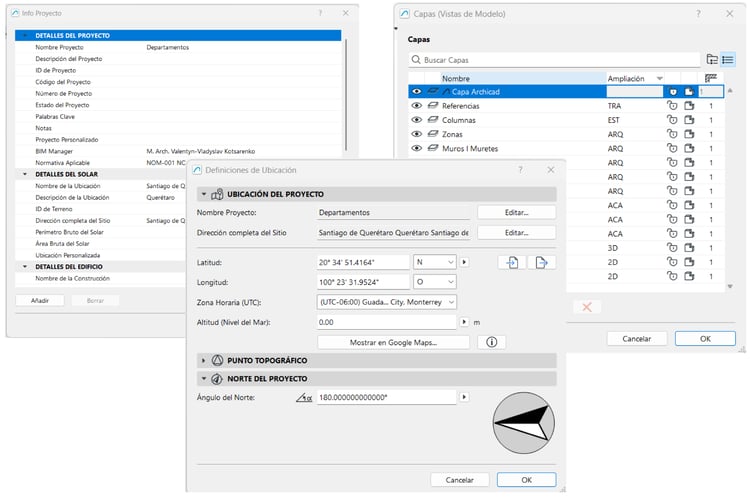Click Editar button for Dirección completa del Sitio
Screen dimensions: 750x500
[x=517, y=233]
